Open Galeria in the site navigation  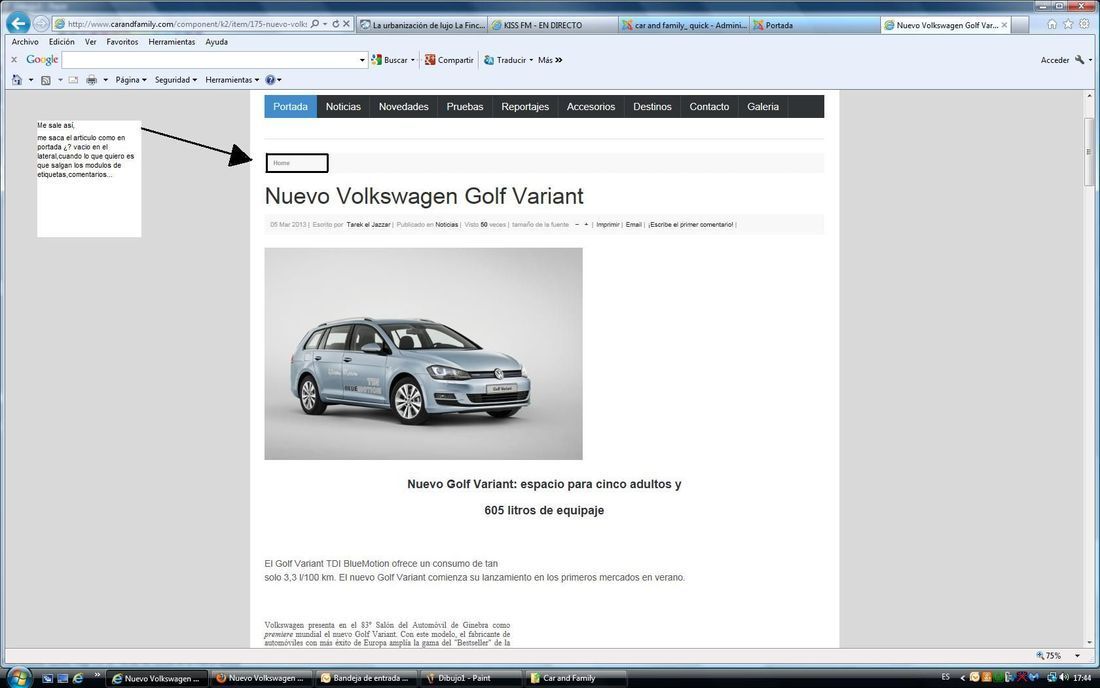click(763, 107)
